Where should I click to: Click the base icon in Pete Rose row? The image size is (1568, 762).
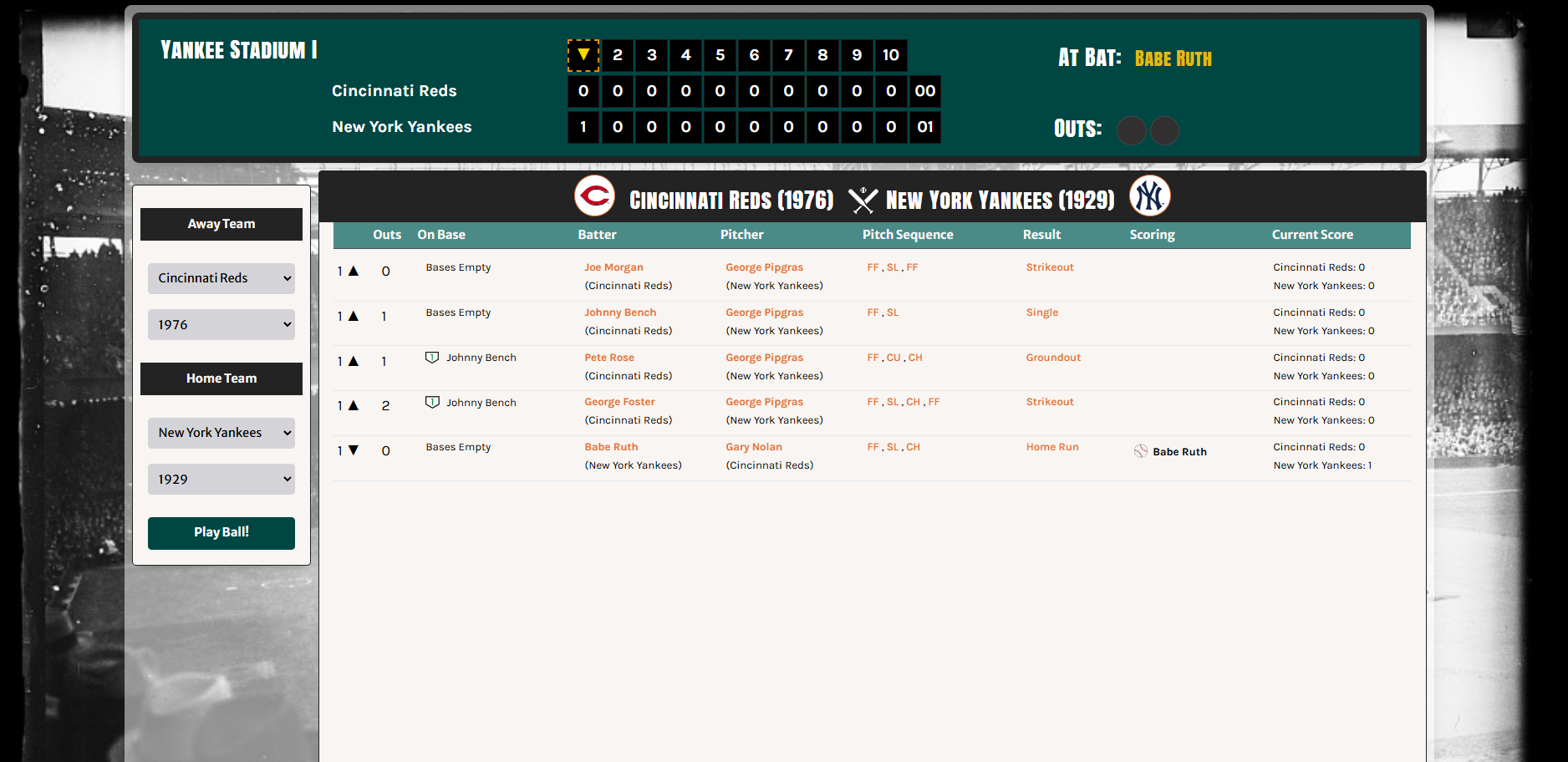(432, 358)
